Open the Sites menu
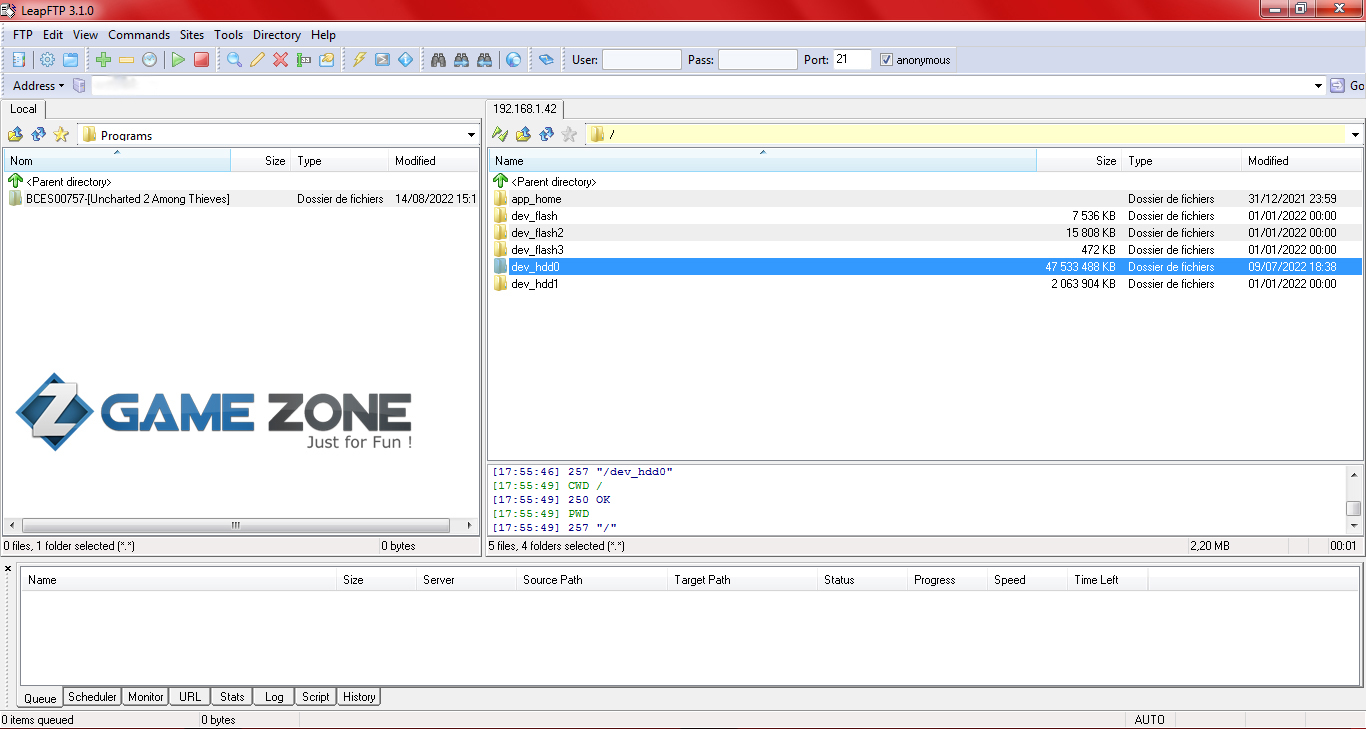Screen dimensions: 1366x729 (x=192, y=35)
